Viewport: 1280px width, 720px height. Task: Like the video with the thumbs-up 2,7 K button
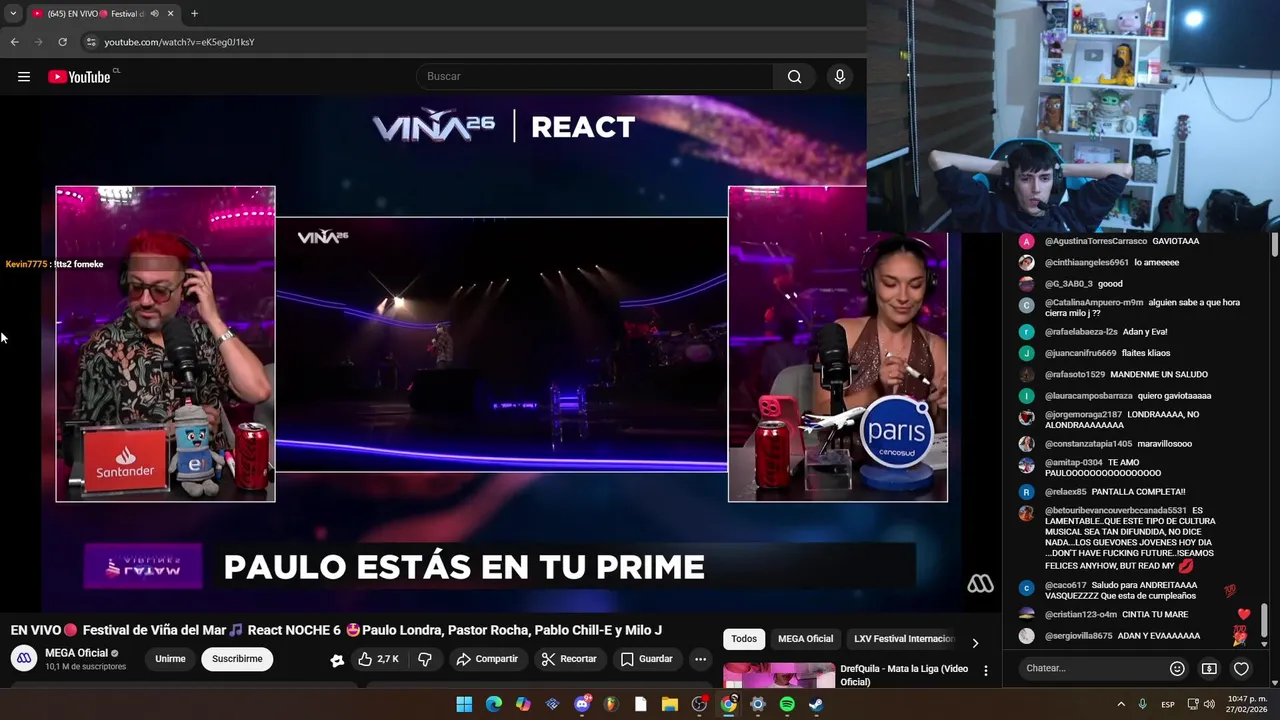point(379,659)
